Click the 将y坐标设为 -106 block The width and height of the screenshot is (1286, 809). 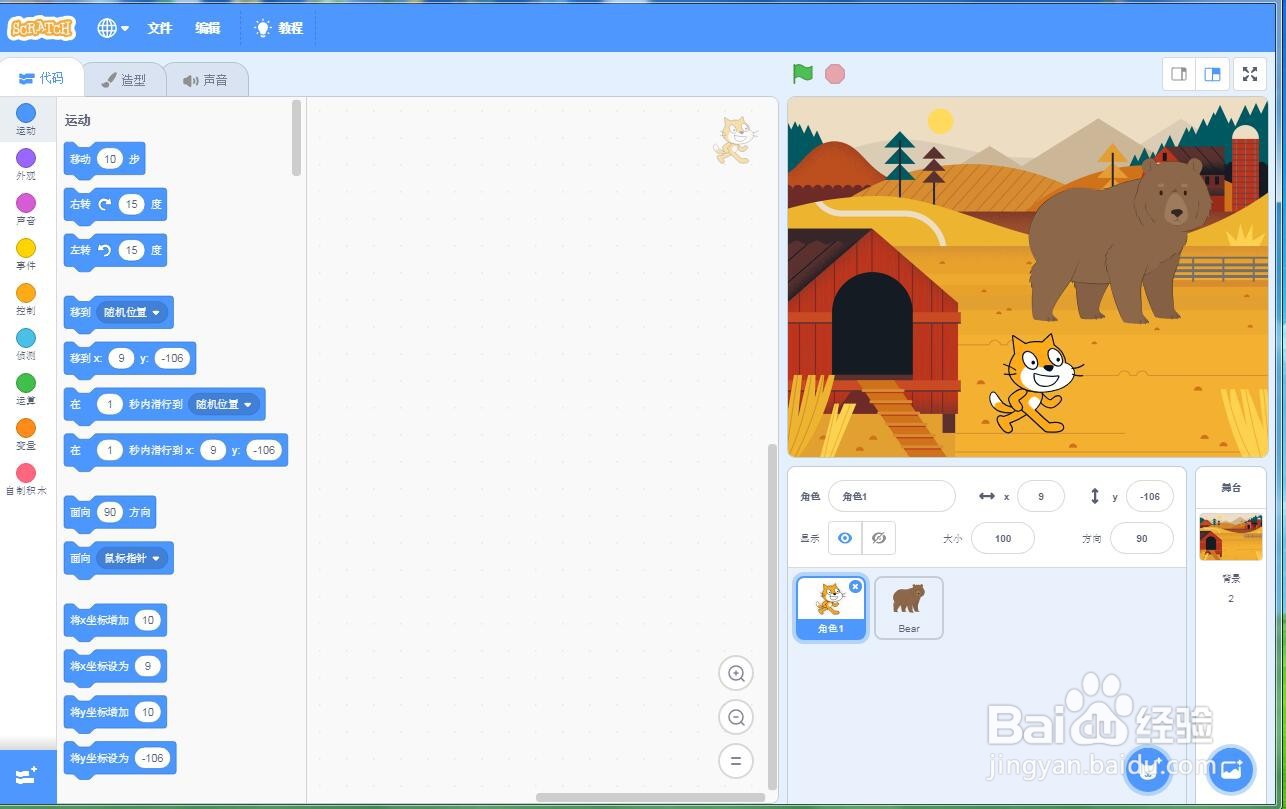click(x=120, y=759)
